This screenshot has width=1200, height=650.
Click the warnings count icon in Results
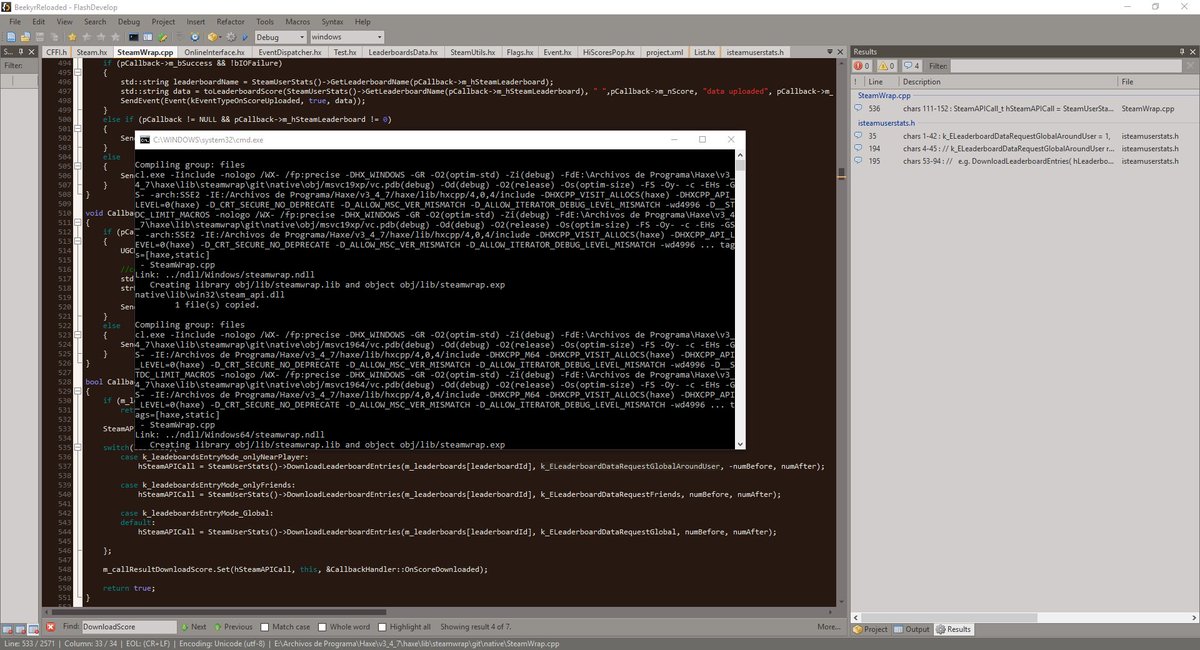click(885, 66)
